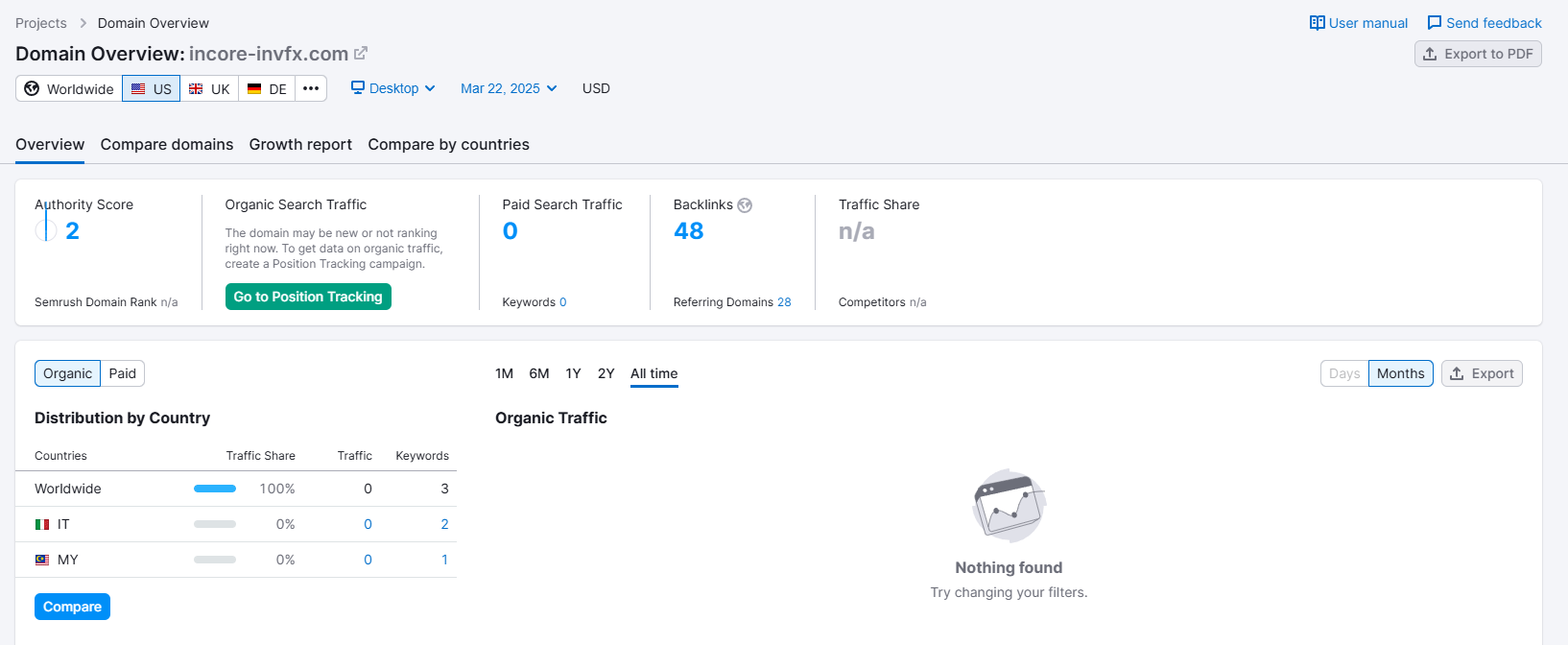Go to Projects breadcrumb
This screenshot has height=645, width=1568.
[x=41, y=23]
